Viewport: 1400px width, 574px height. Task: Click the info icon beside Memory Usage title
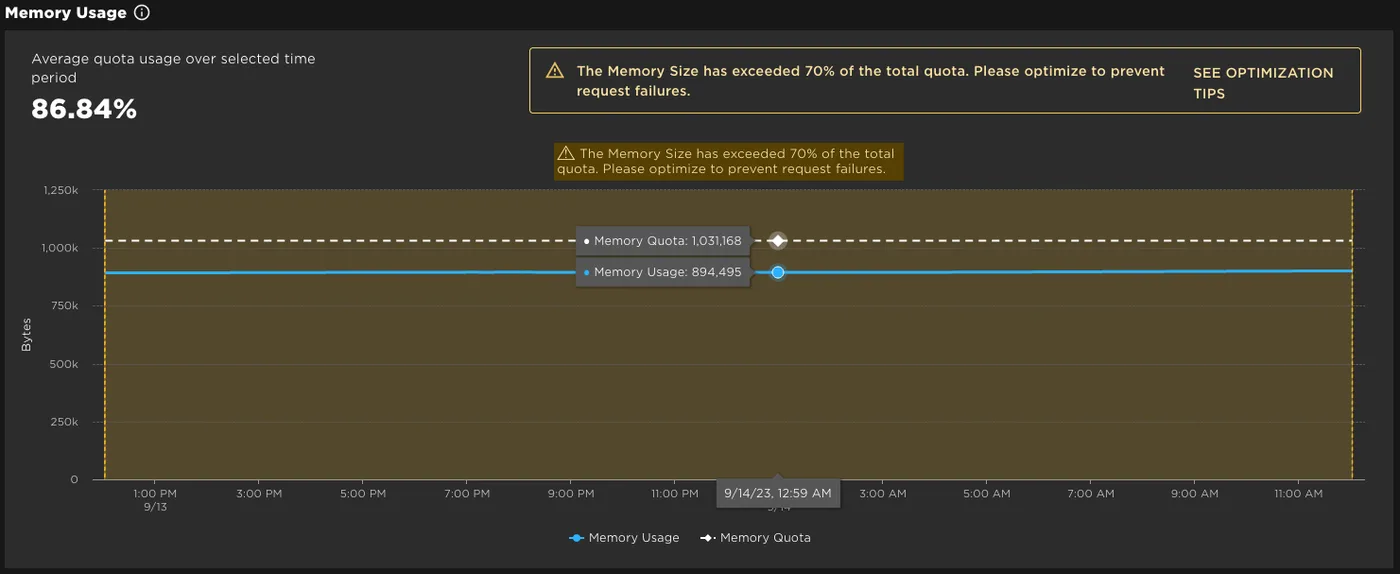pyautogui.click(x=142, y=13)
